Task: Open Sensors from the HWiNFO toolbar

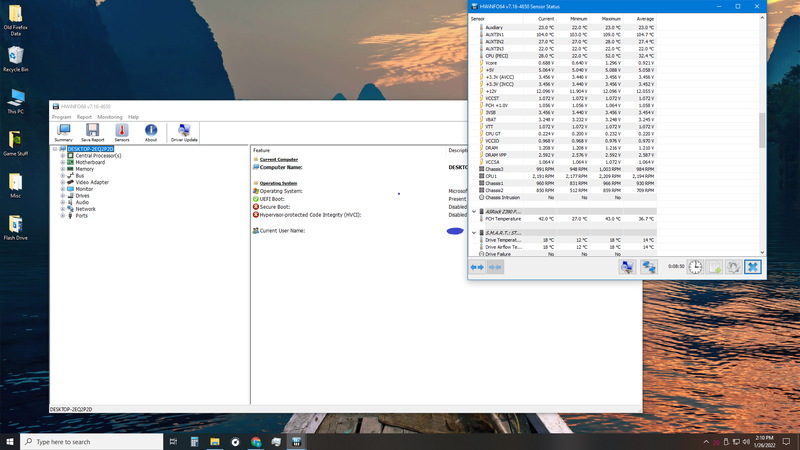Action: [121, 133]
